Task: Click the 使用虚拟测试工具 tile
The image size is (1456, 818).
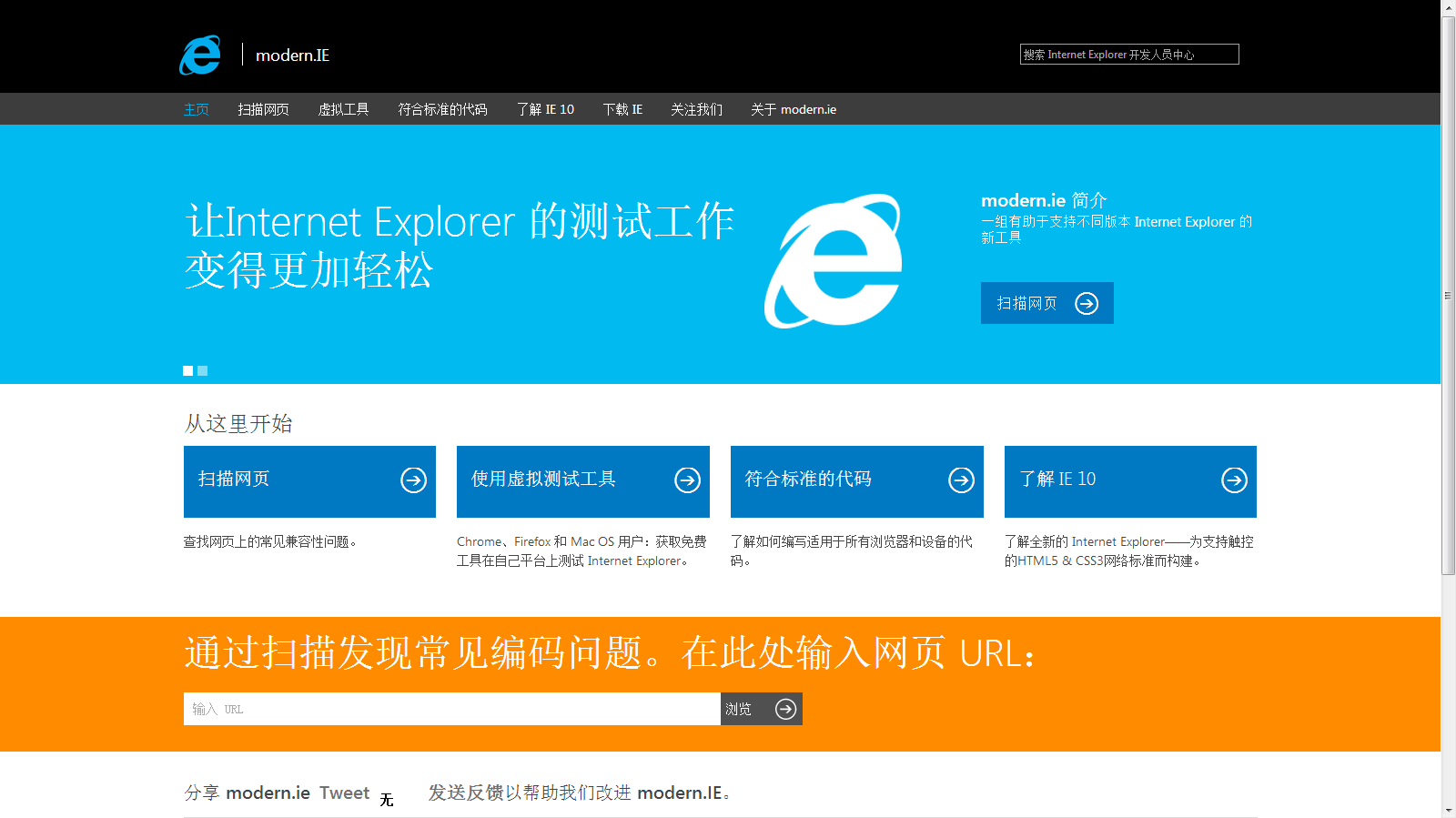Action: 583,481
